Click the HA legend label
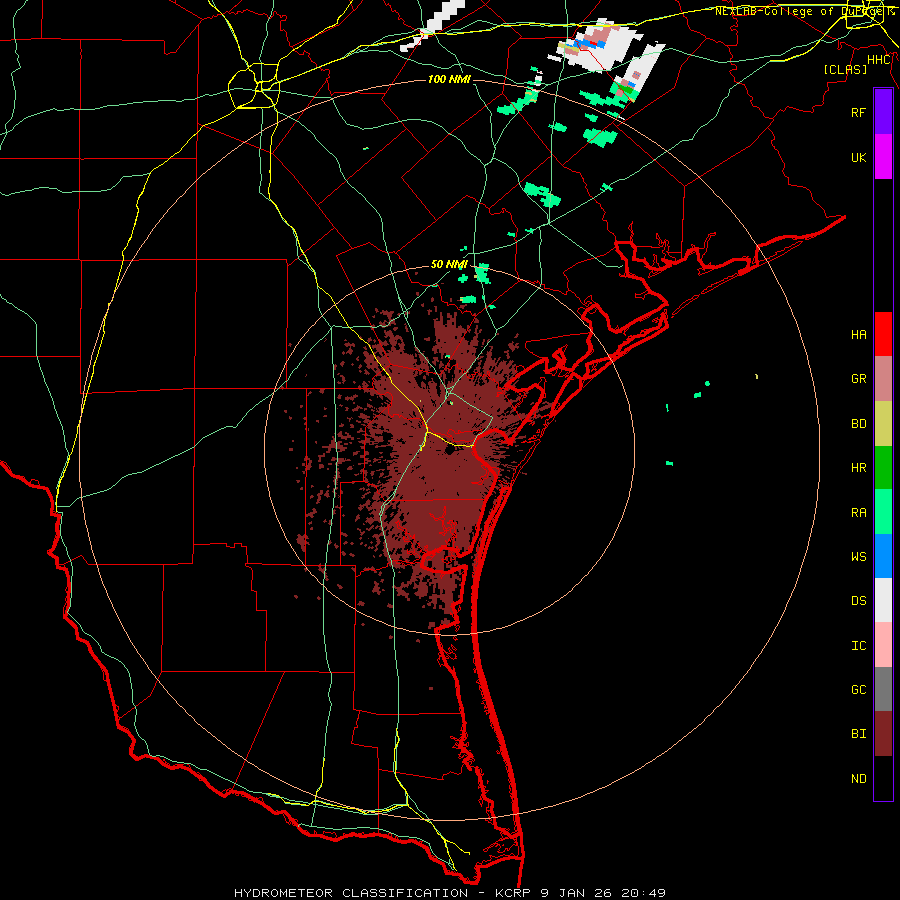 coord(859,334)
